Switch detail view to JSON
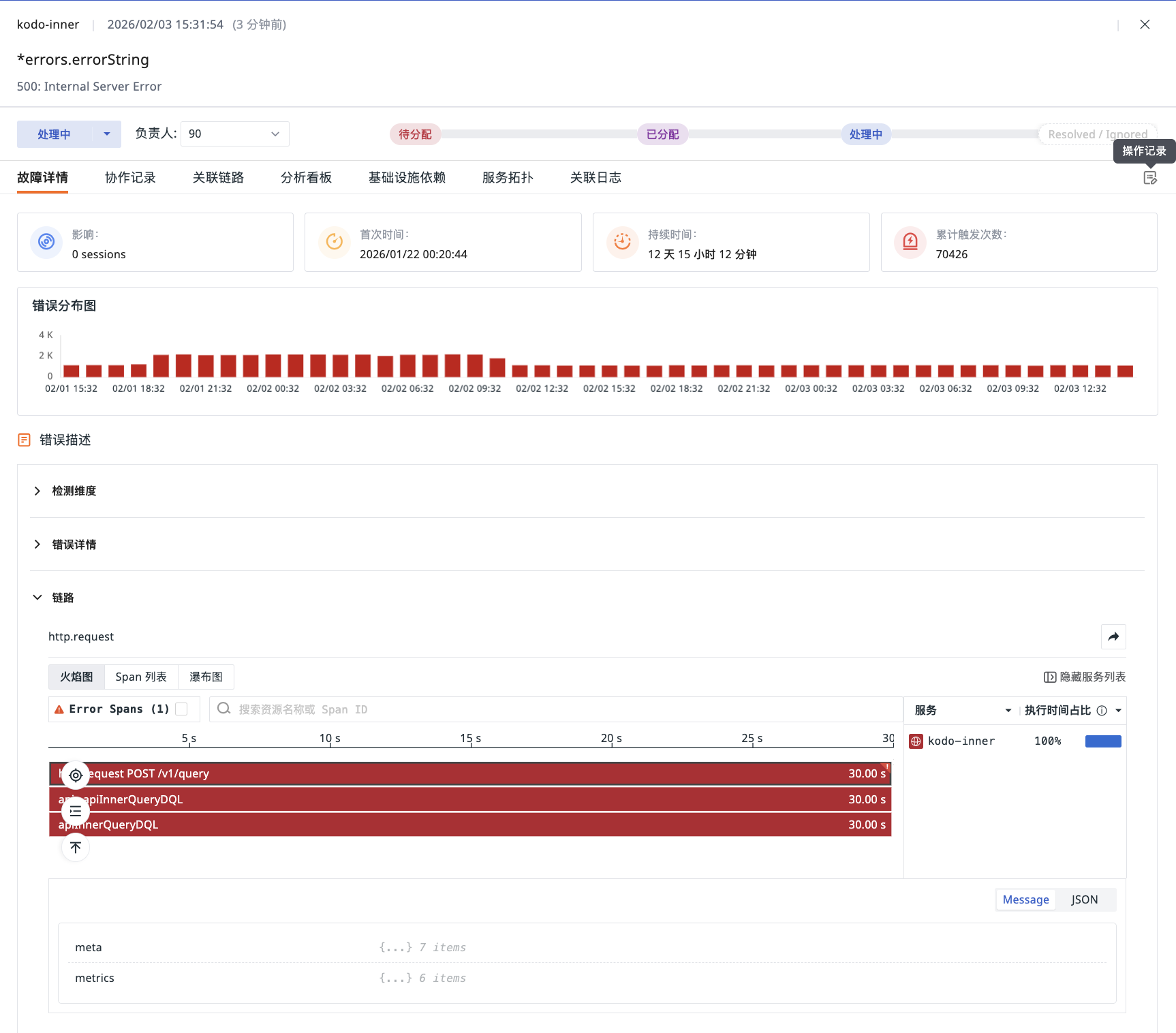The height and width of the screenshot is (1033, 1176). pos(1084,899)
